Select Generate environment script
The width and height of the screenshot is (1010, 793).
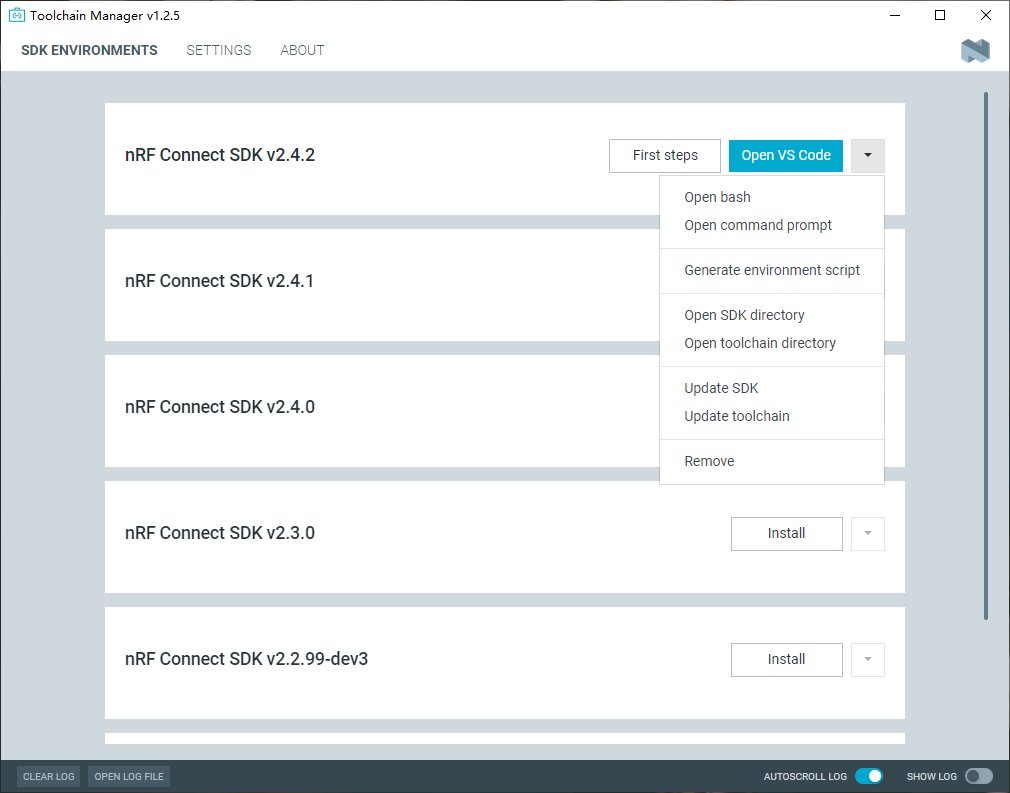tap(772, 271)
